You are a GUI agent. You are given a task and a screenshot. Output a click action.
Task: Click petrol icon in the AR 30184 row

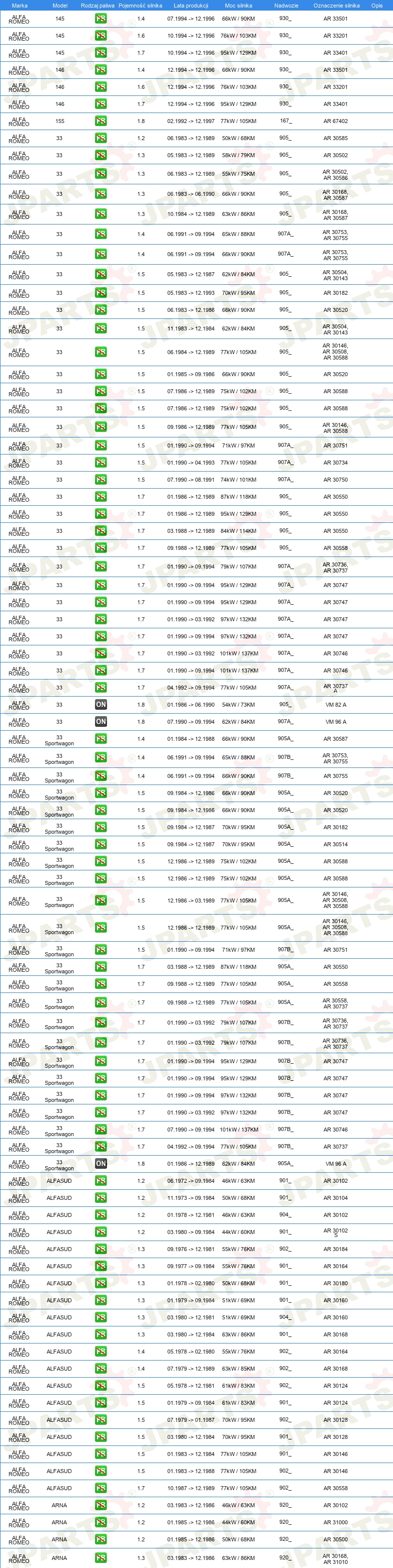(x=101, y=1249)
